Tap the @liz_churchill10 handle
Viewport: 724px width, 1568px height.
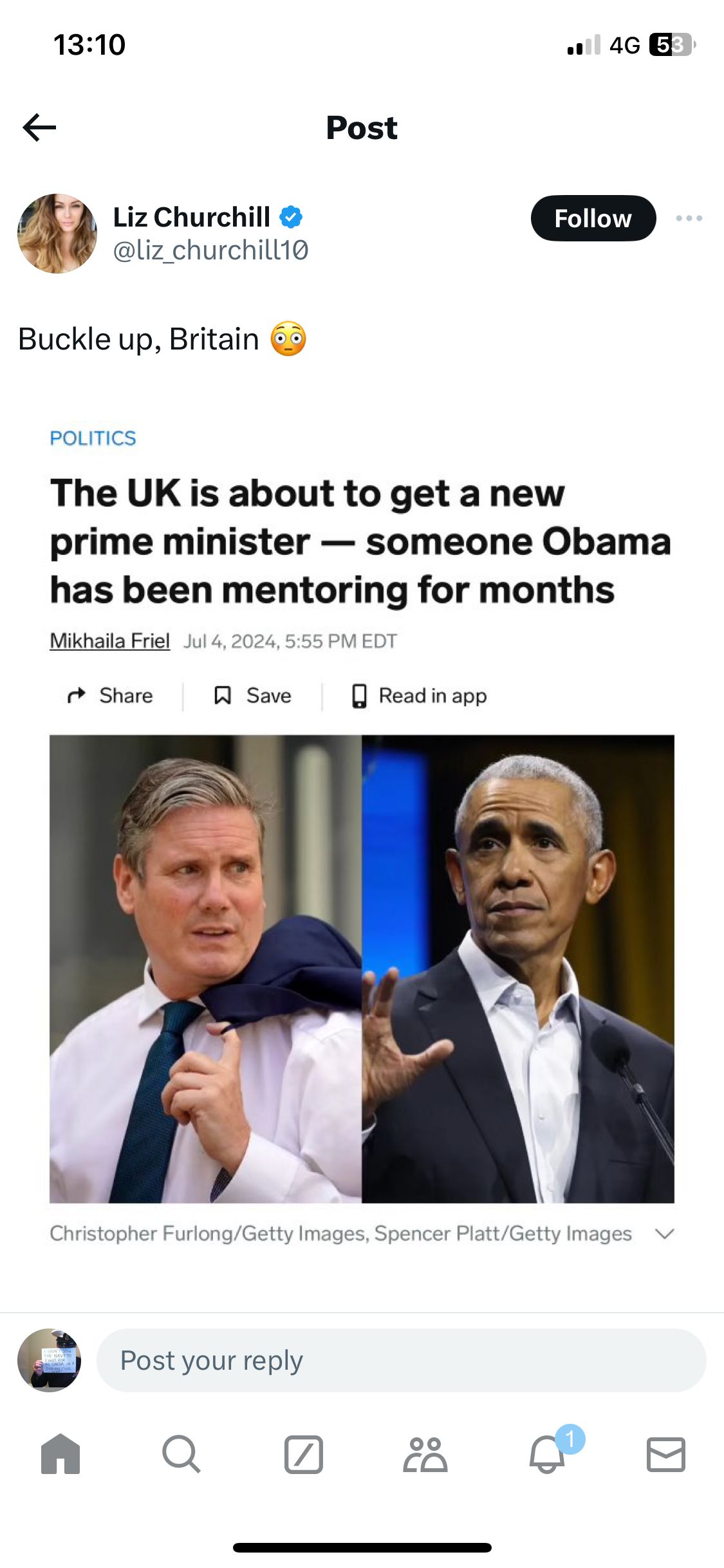click(211, 250)
